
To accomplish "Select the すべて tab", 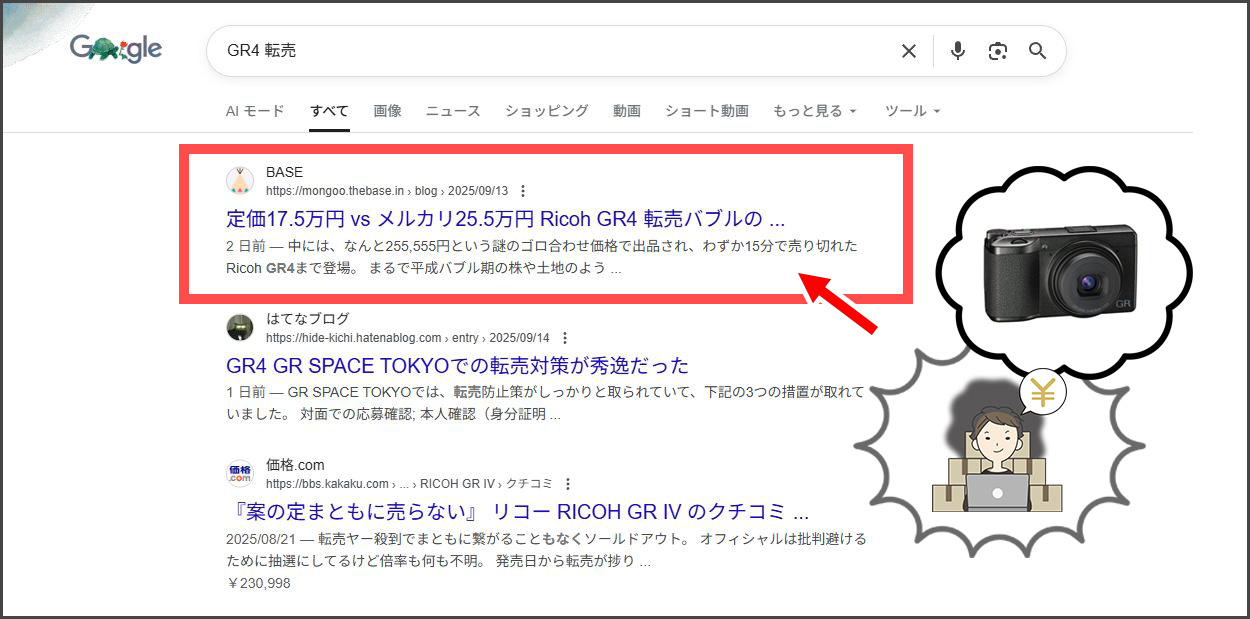I will (x=329, y=111).
